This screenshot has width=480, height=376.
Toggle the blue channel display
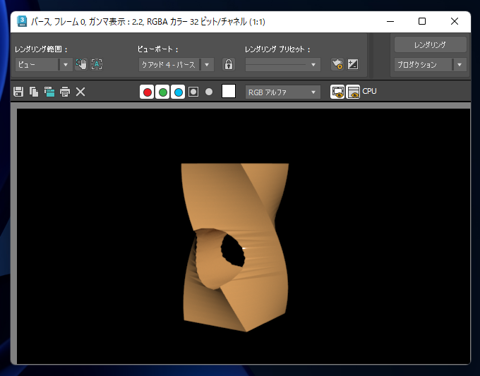pyautogui.click(x=178, y=92)
